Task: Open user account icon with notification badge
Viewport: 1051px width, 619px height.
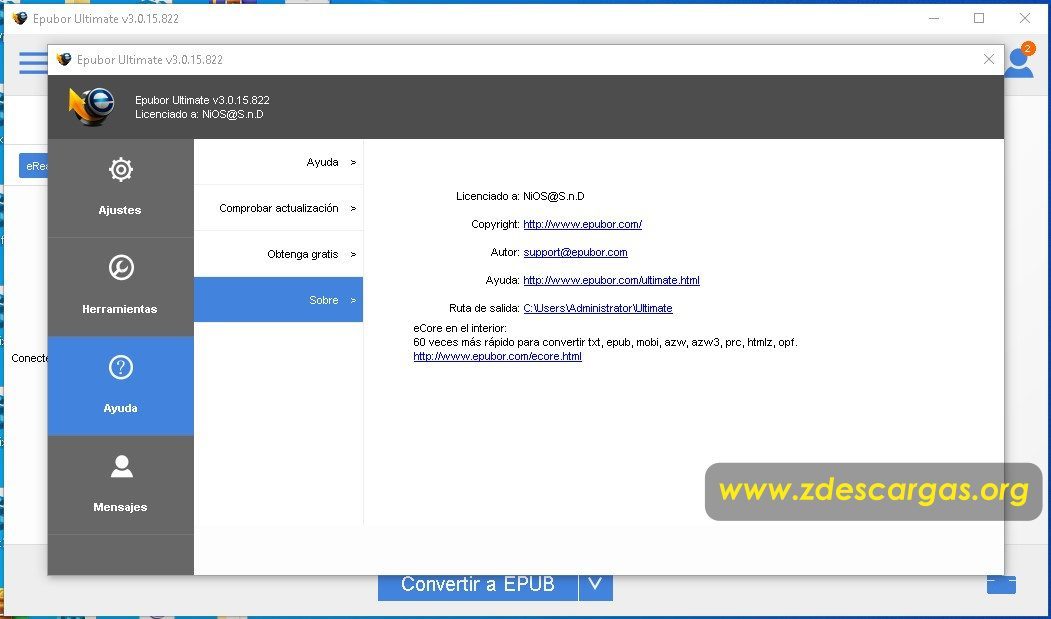Action: pos(1019,61)
